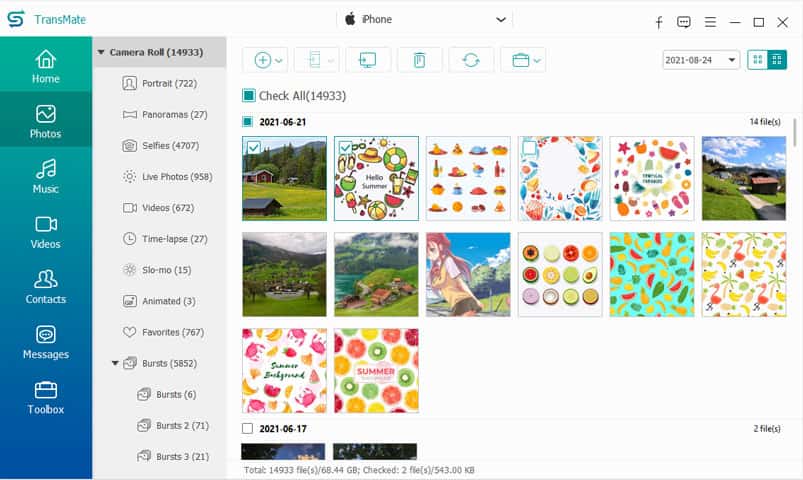803x480 pixels.
Task: Collapse the Bursts tree folder
Action: point(115,363)
